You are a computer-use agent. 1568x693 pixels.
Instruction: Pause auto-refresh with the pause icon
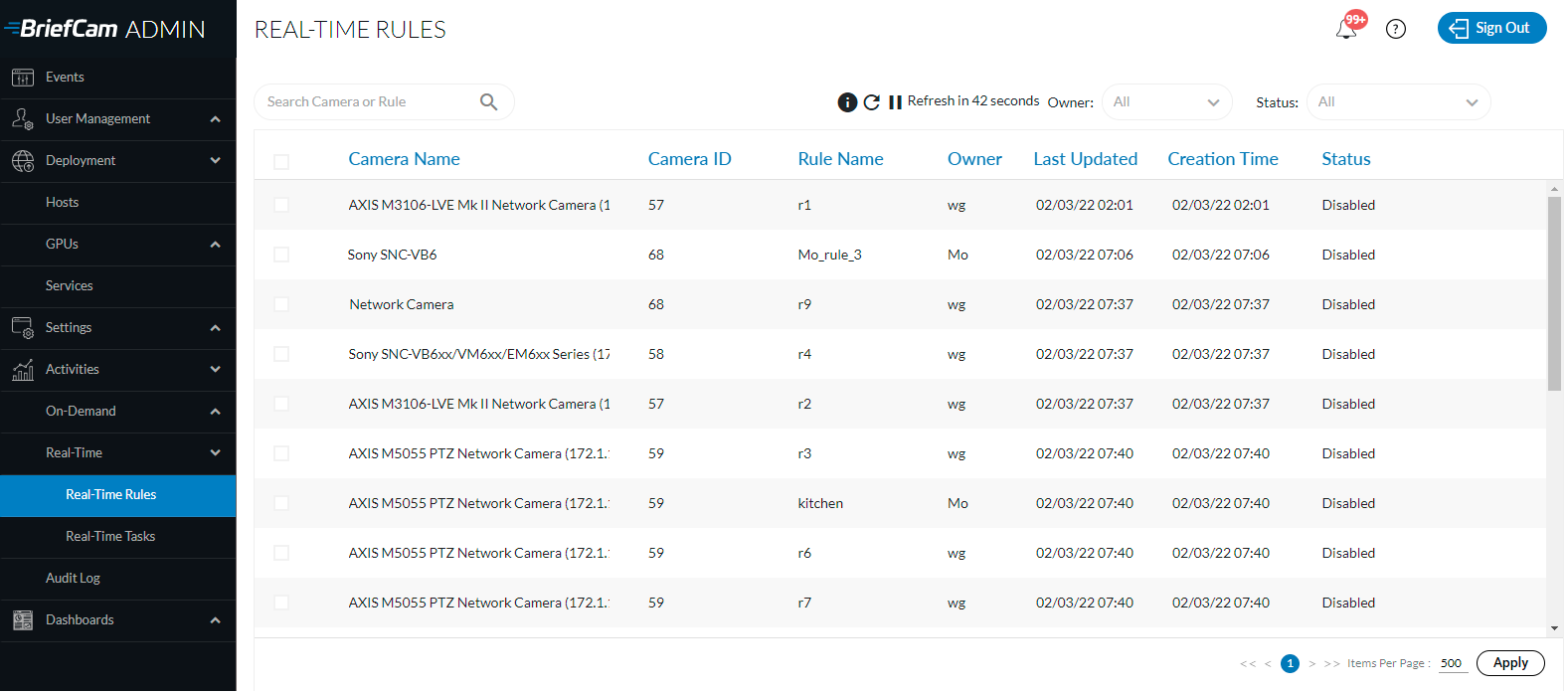[x=895, y=102]
